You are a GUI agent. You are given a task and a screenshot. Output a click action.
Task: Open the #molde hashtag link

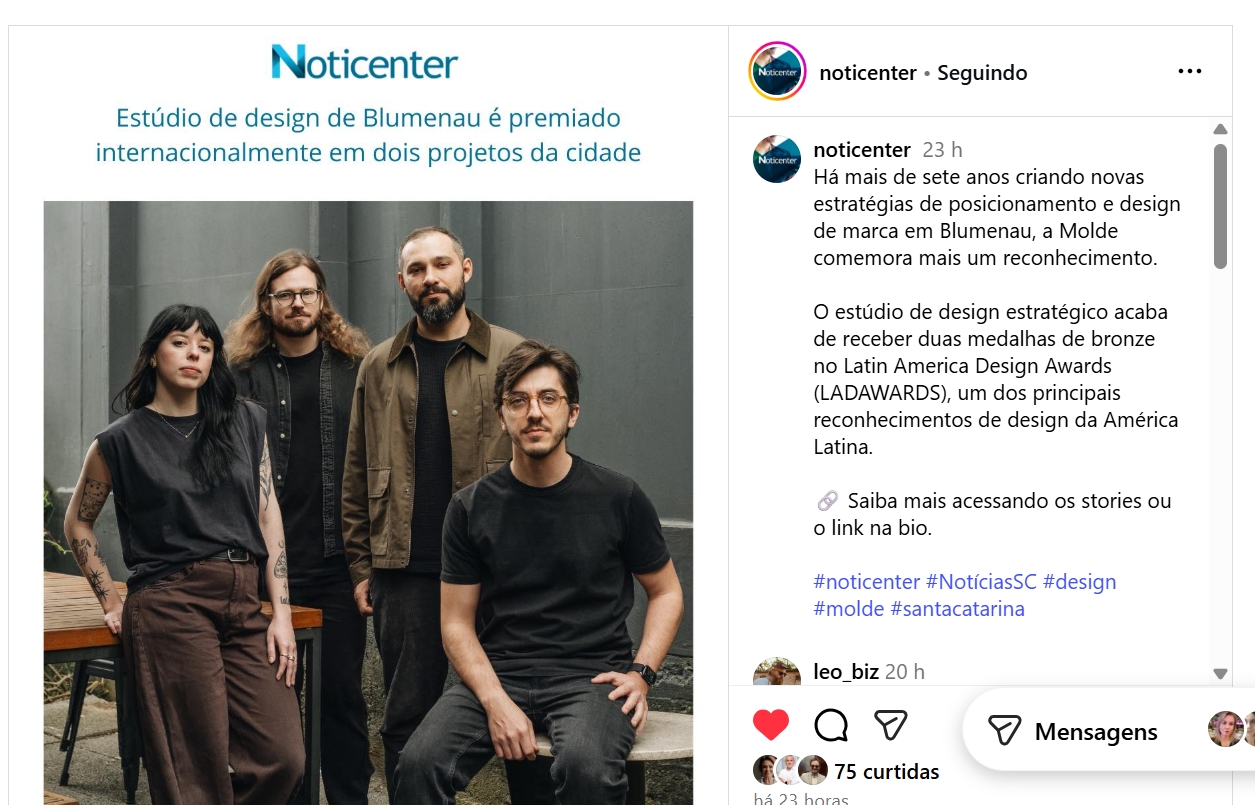coord(848,608)
